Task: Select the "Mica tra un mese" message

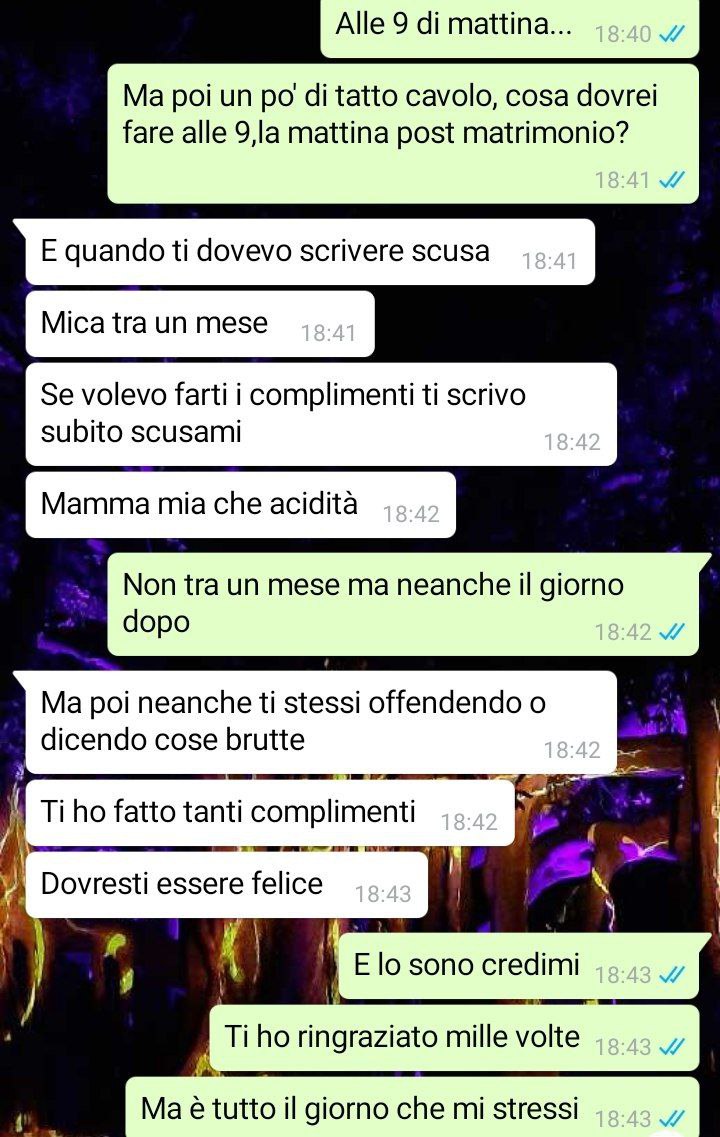Action: [x=199, y=323]
